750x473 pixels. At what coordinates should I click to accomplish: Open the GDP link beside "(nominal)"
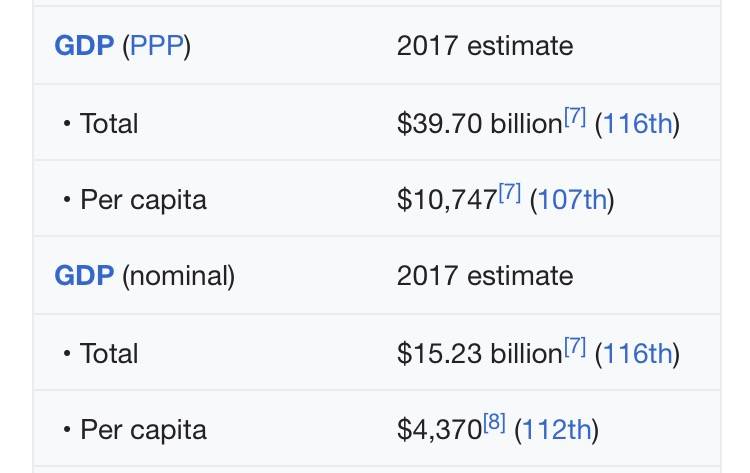click(84, 276)
